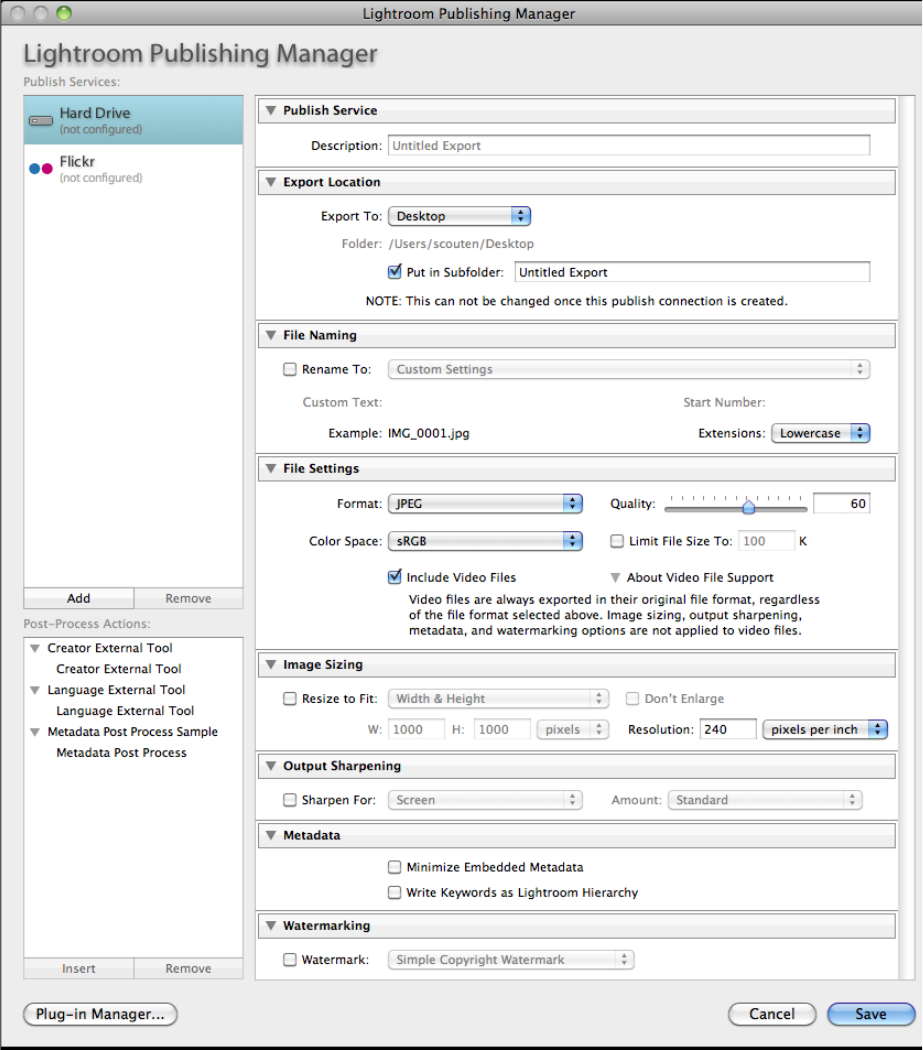Enable Limit File Size To
This screenshot has height=1050, width=923.
(617, 541)
